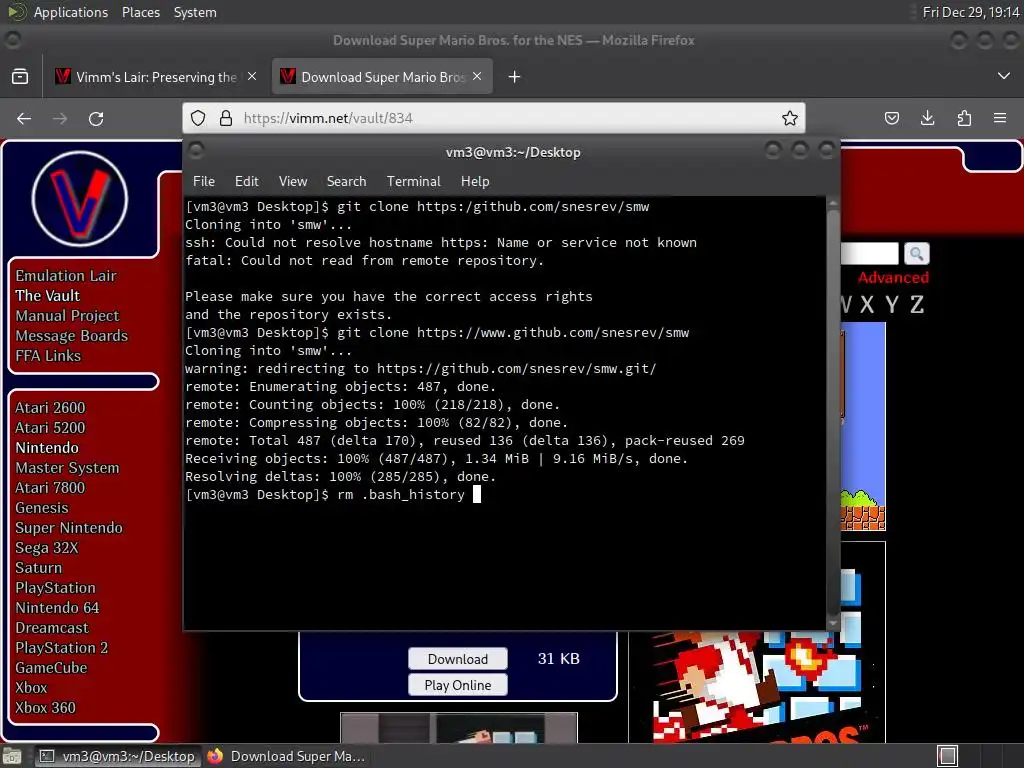Reload the current Firefox page
This screenshot has width=1024, height=768.
coord(96,118)
